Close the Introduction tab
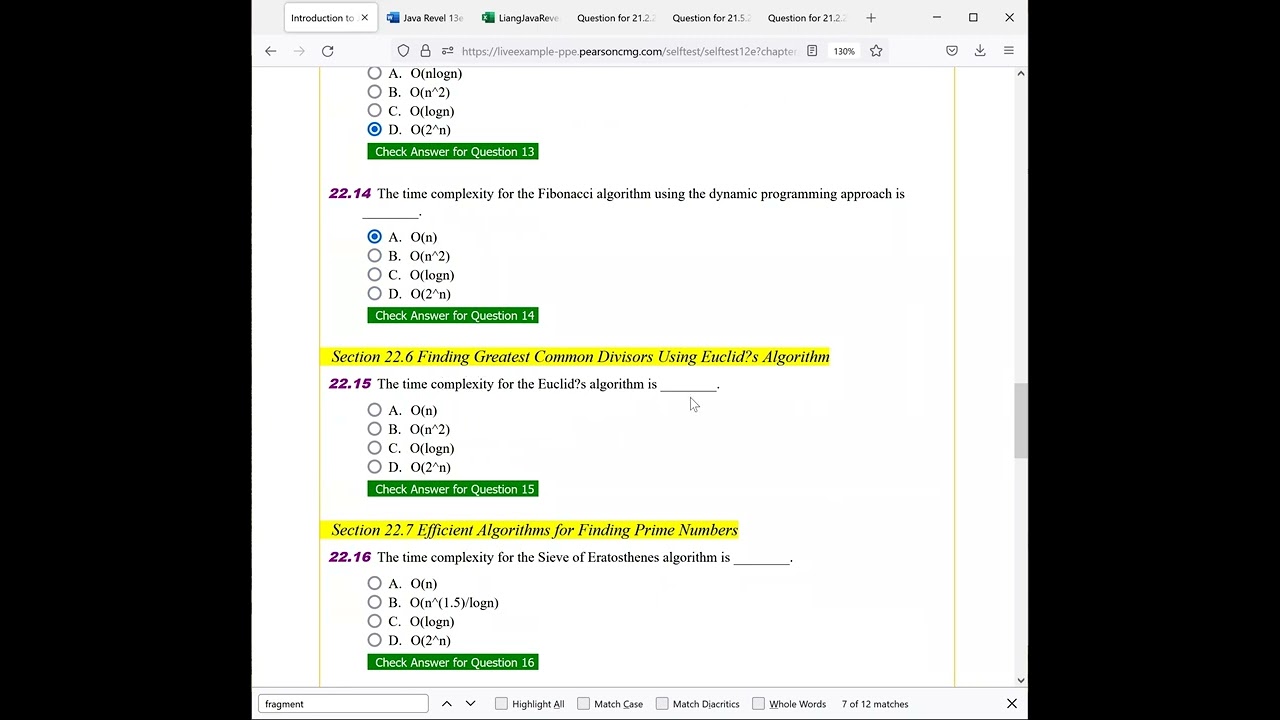Screen dimensions: 1280x720 coord(364,18)
